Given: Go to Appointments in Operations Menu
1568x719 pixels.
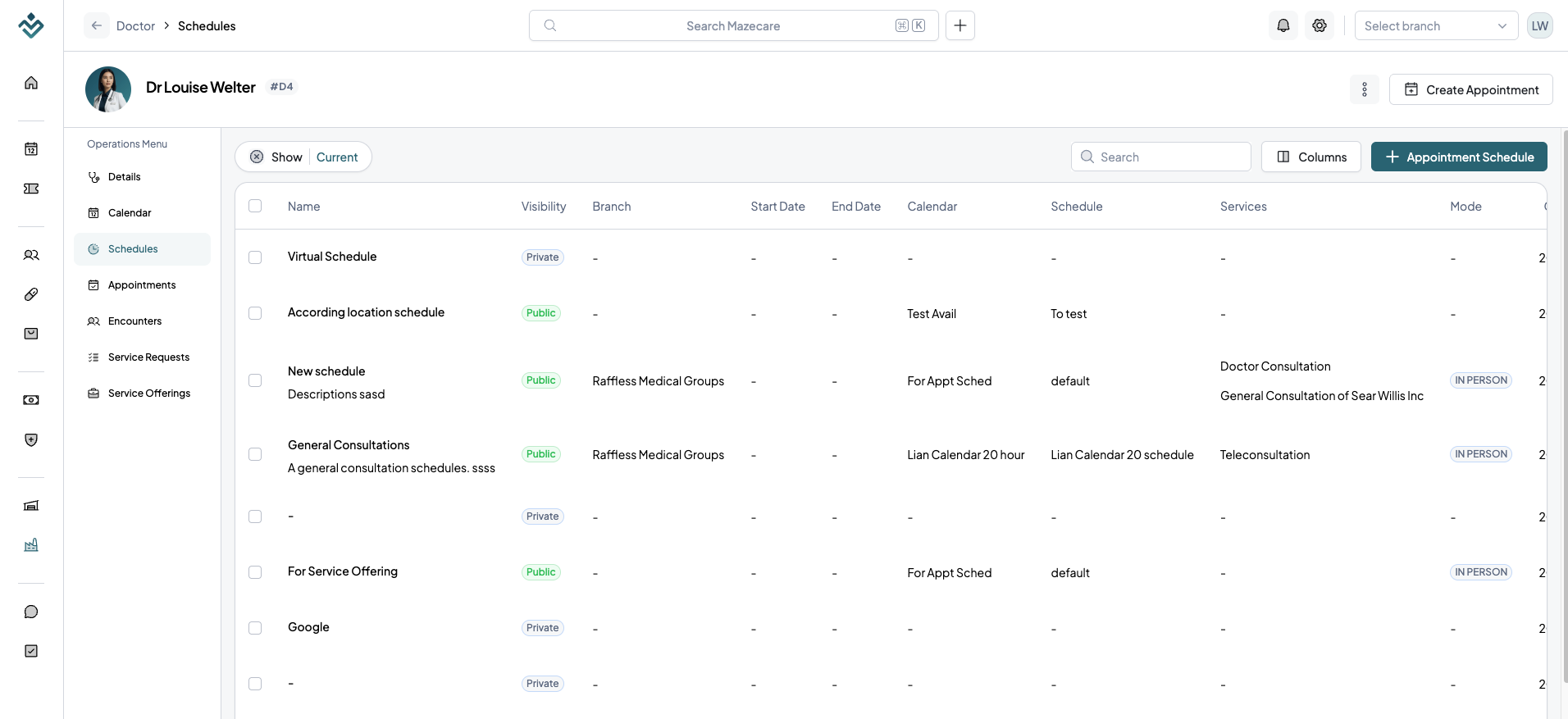Looking at the screenshot, I should click(x=142, y=285).
